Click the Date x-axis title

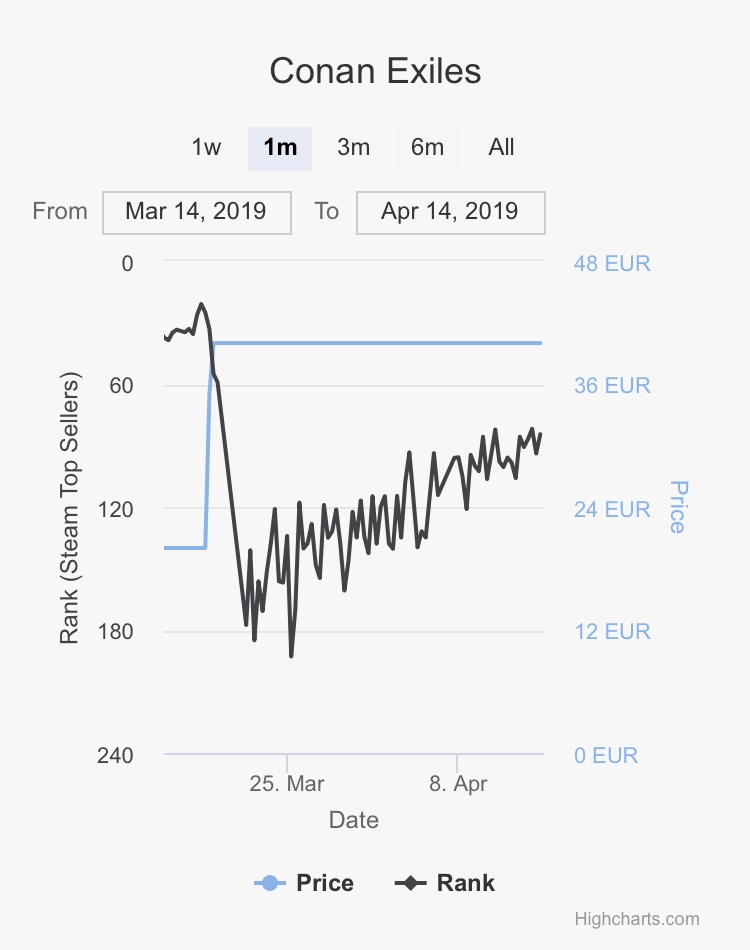(354, 820)
